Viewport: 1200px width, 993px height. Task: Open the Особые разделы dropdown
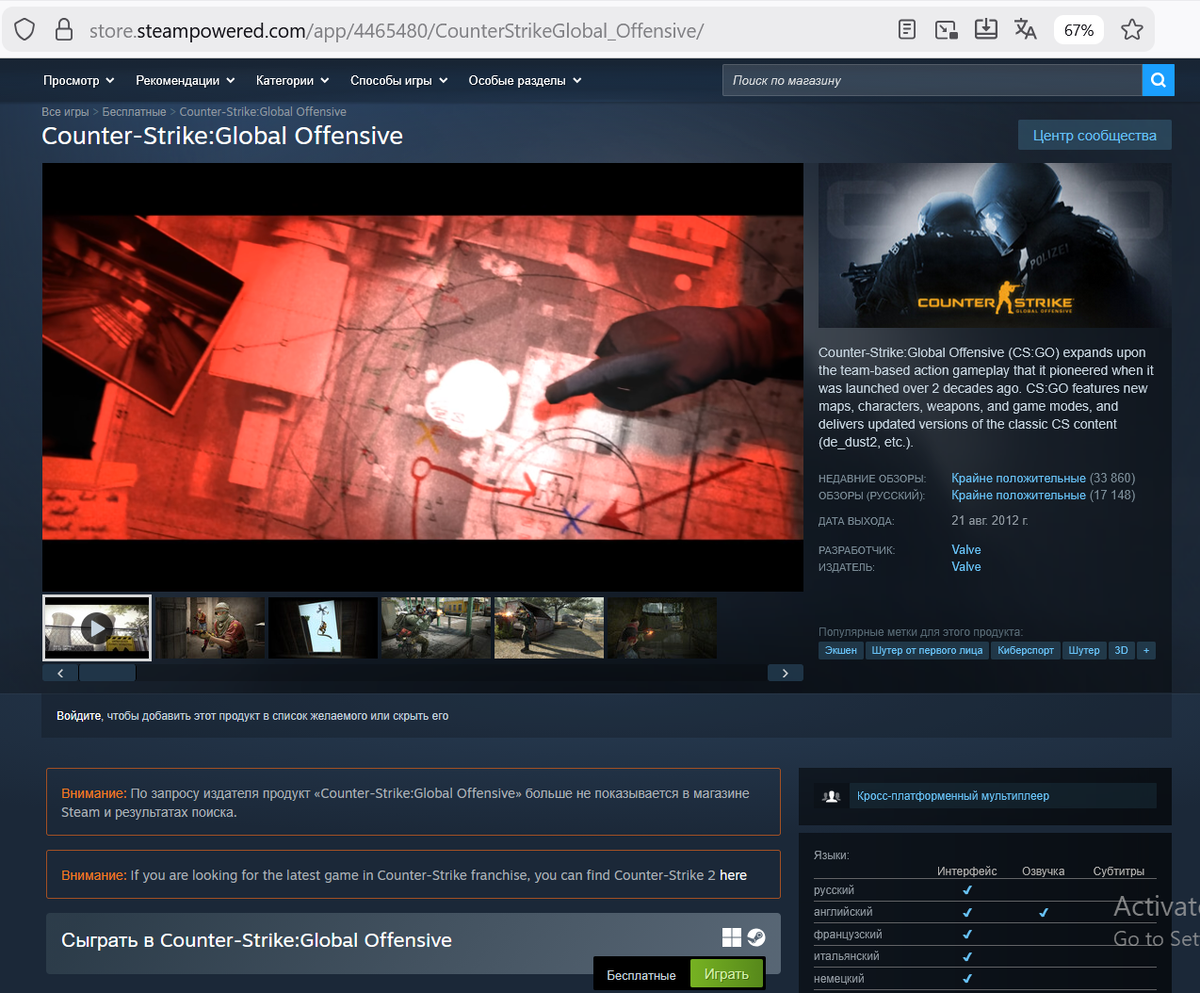525,80
